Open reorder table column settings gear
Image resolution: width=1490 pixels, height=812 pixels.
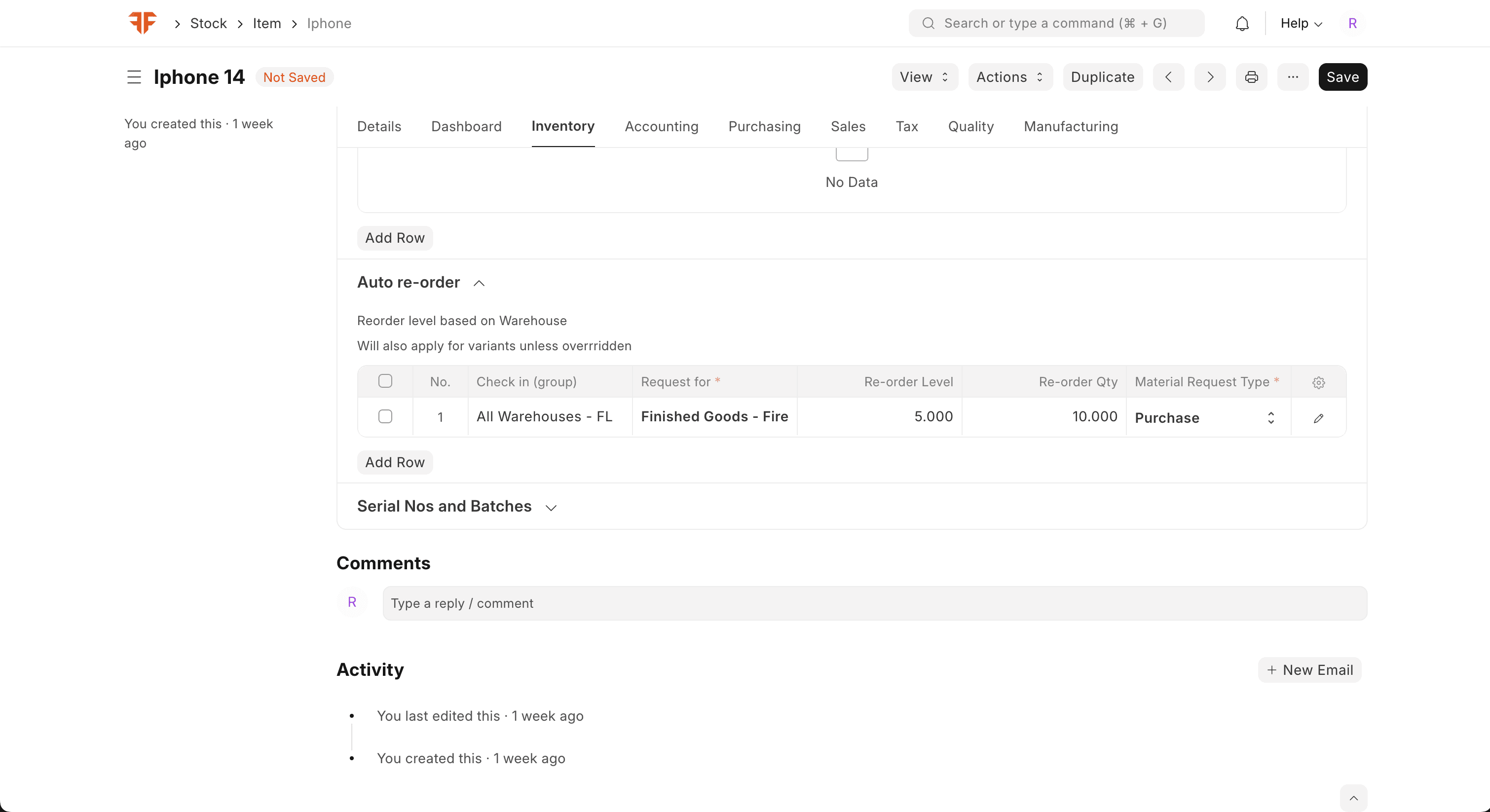(x=1318, y=382)
